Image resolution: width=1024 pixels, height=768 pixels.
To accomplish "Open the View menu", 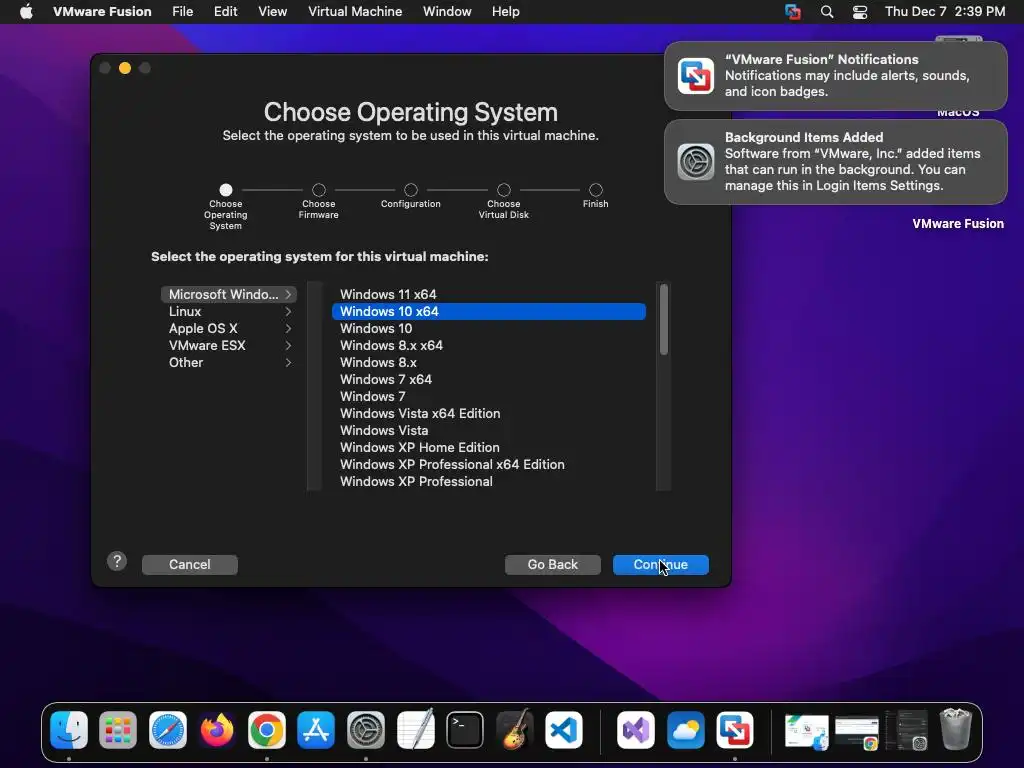I will pyautogui.click(x=272, y=12).
